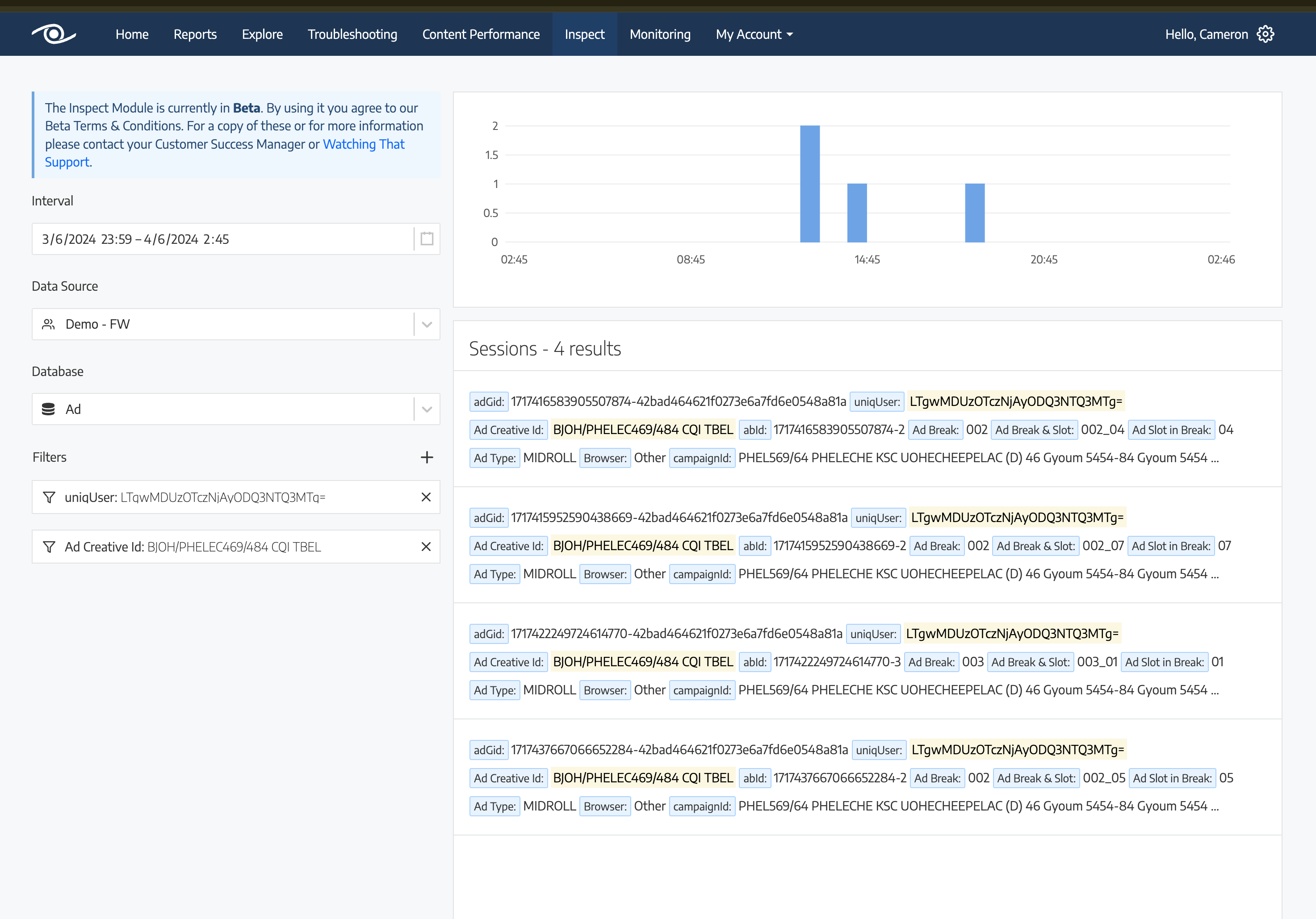Go to the Home tab
The height and width of the screenshot is (919, 1316).
[x=132, y=34]
